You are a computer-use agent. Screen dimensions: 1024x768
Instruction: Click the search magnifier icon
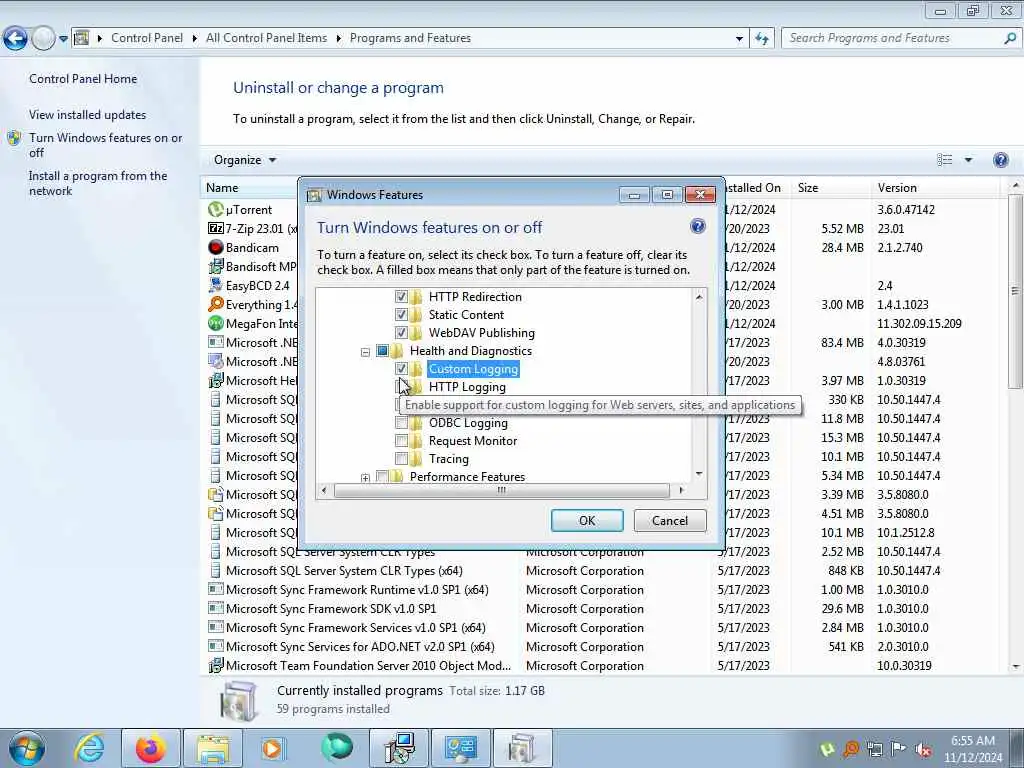(x=1010, y=38)
